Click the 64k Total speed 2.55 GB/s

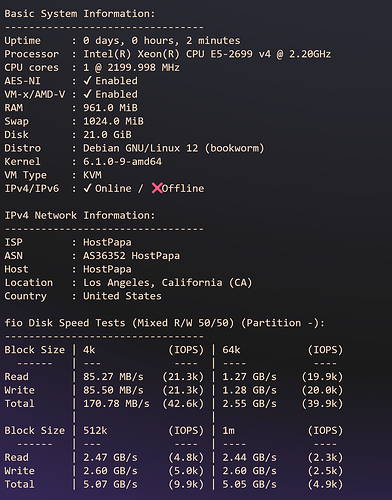click(x=250, y=404)
